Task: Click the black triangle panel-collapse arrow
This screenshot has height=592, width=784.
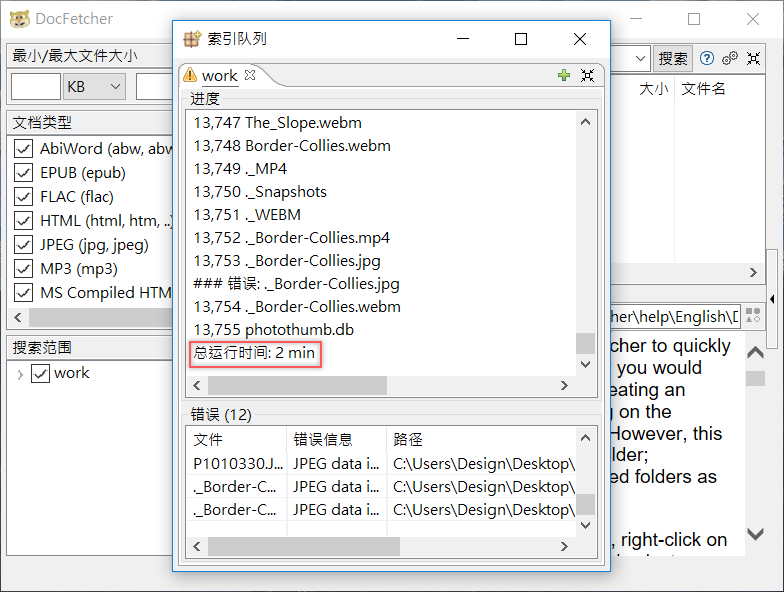Action: pos(772,299)
